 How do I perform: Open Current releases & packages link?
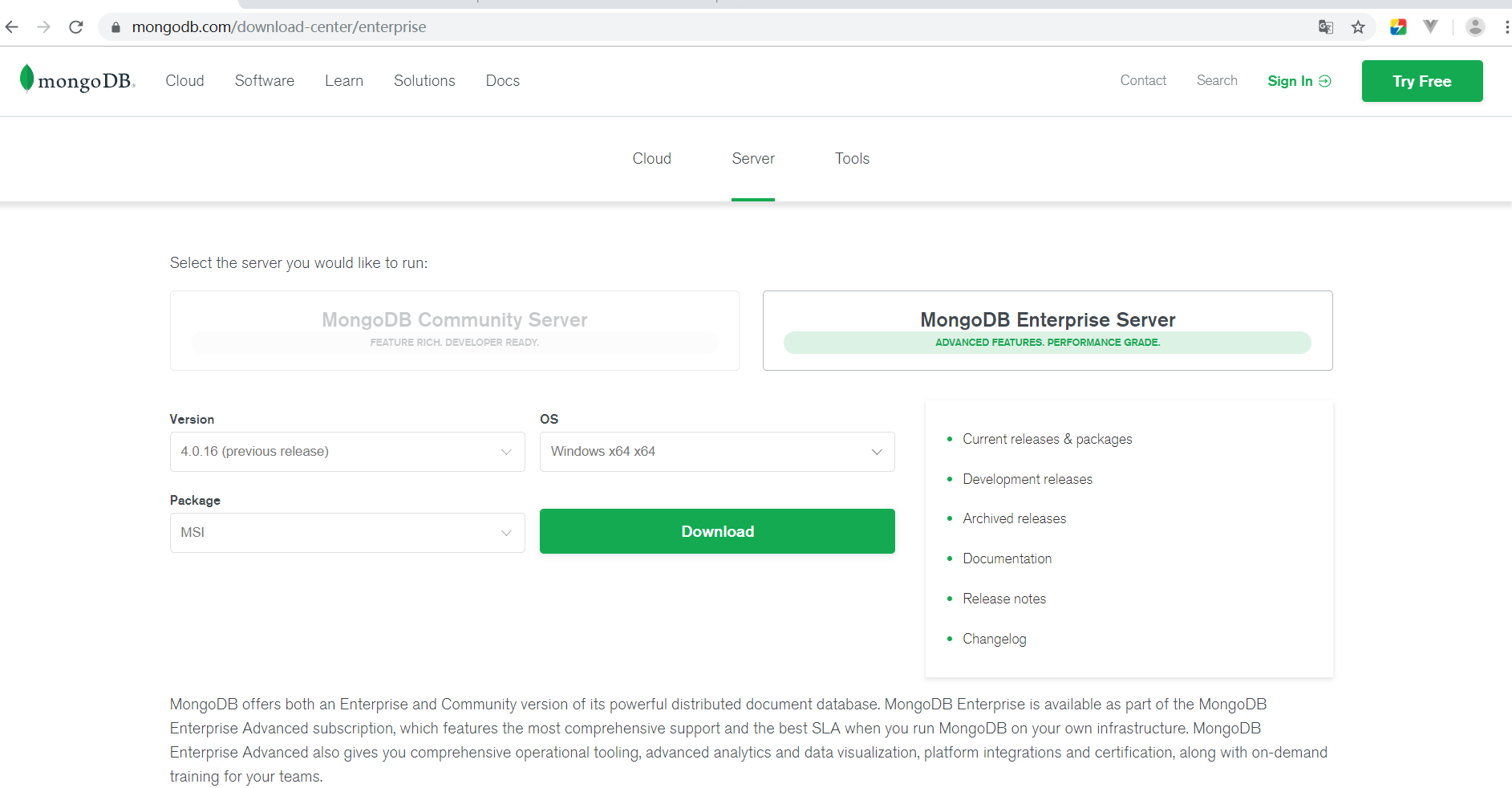point(1048,439)
